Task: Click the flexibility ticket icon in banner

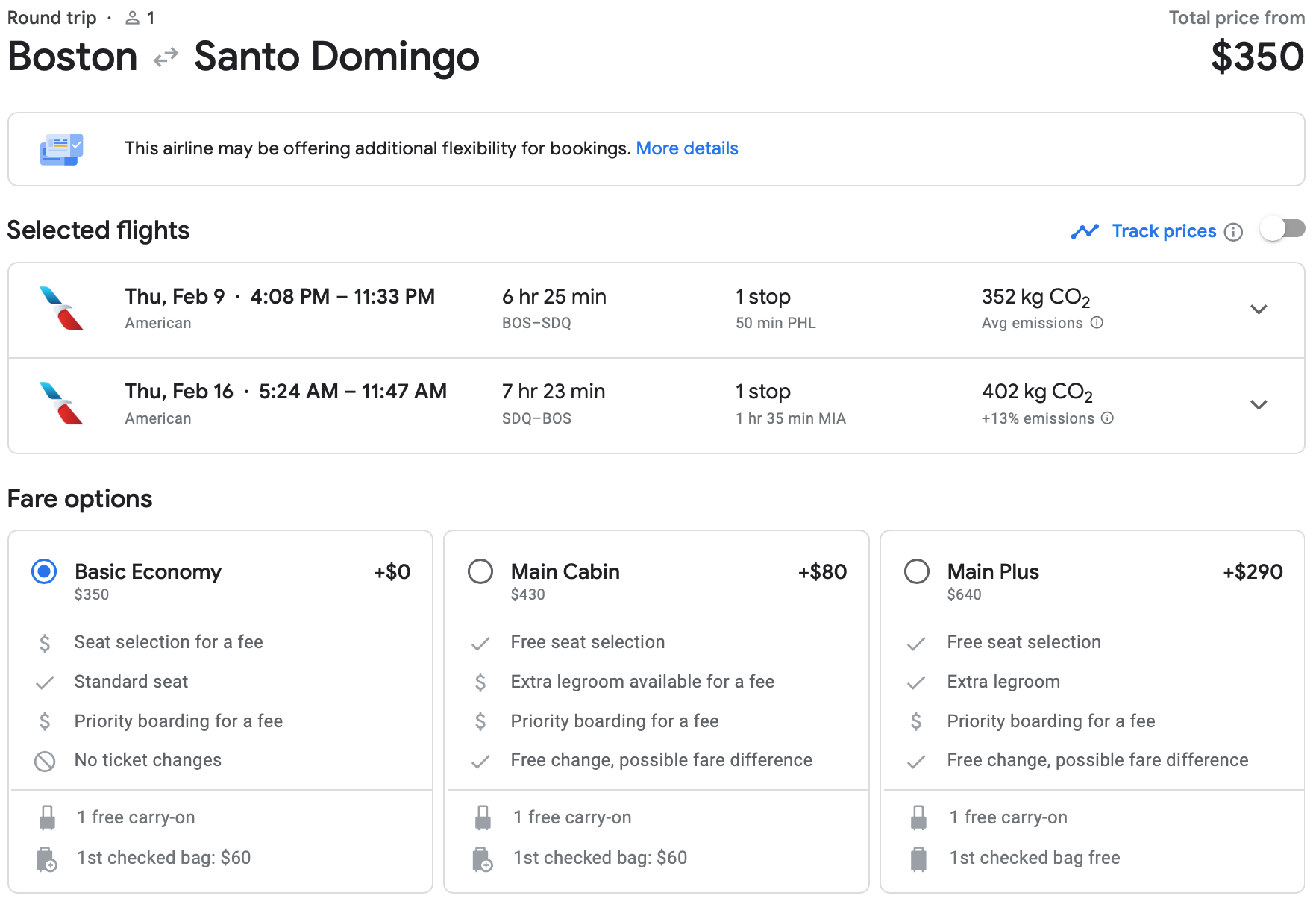Action: (x=61, y=149)
